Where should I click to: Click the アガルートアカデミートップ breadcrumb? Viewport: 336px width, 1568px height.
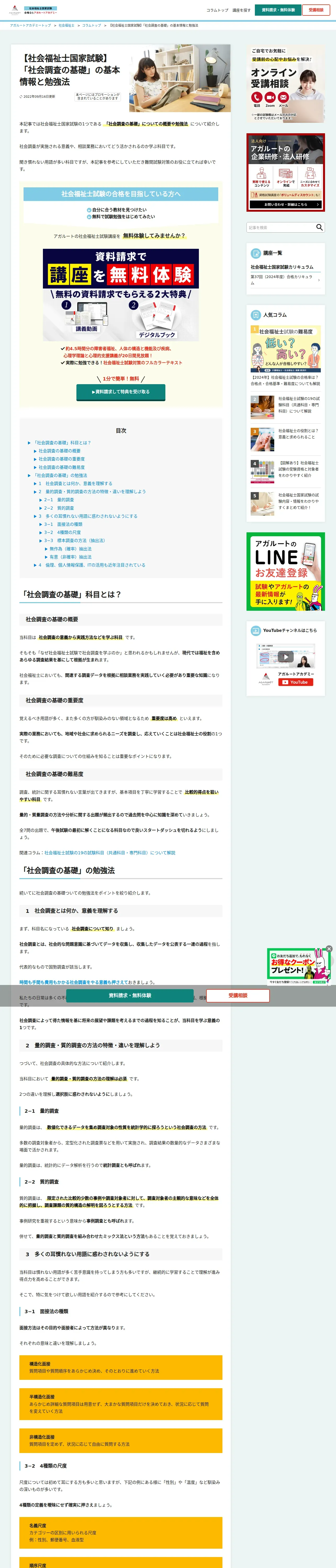(31, 26)
